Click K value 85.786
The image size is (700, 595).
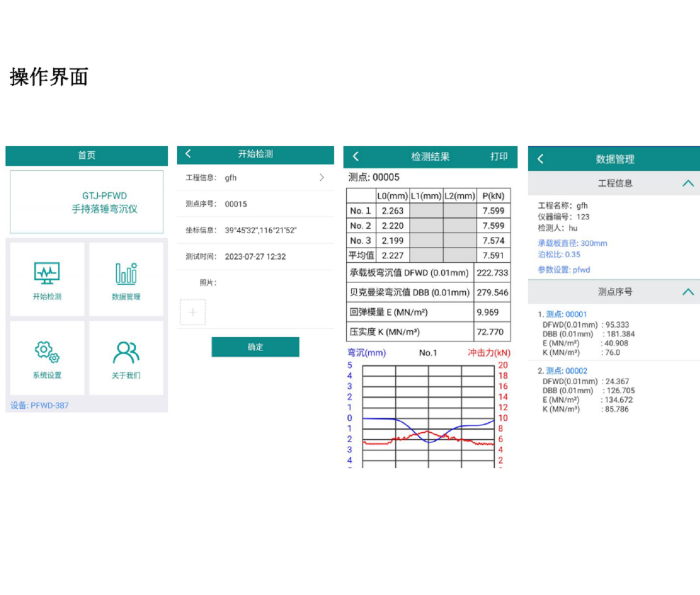[x=617, y=409]
